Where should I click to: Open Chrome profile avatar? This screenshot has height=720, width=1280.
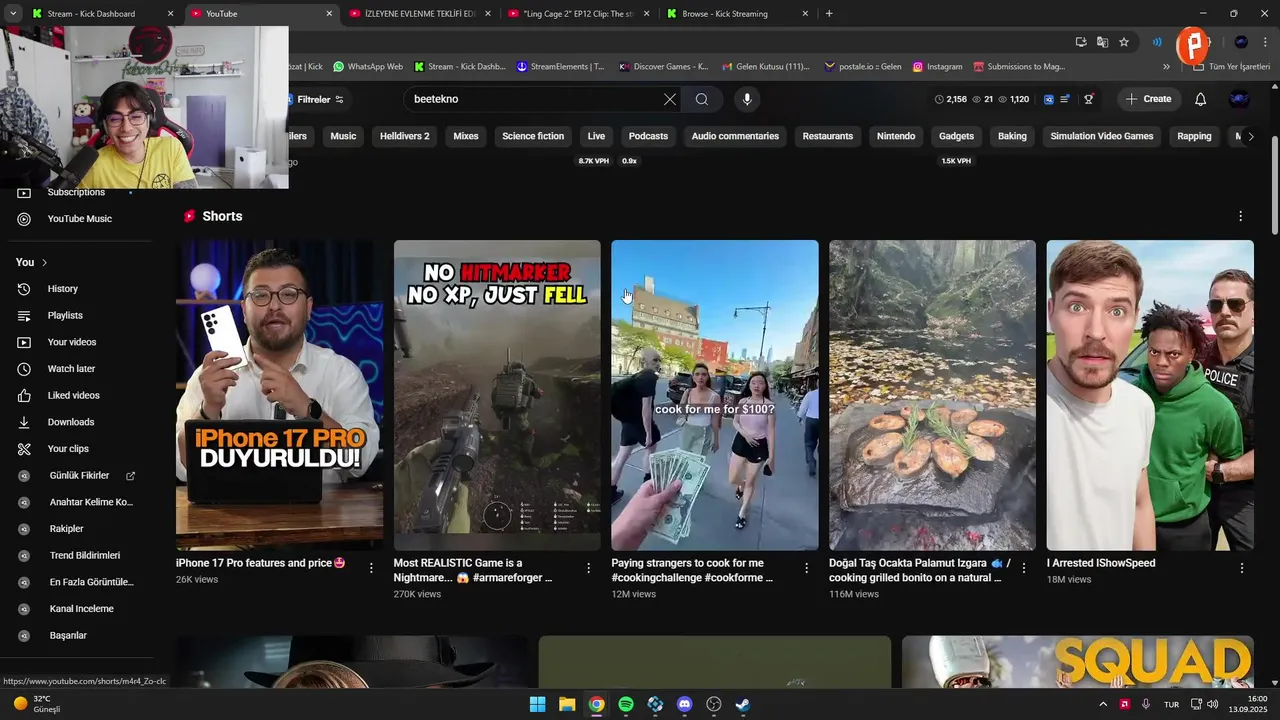click(1241, 42)
